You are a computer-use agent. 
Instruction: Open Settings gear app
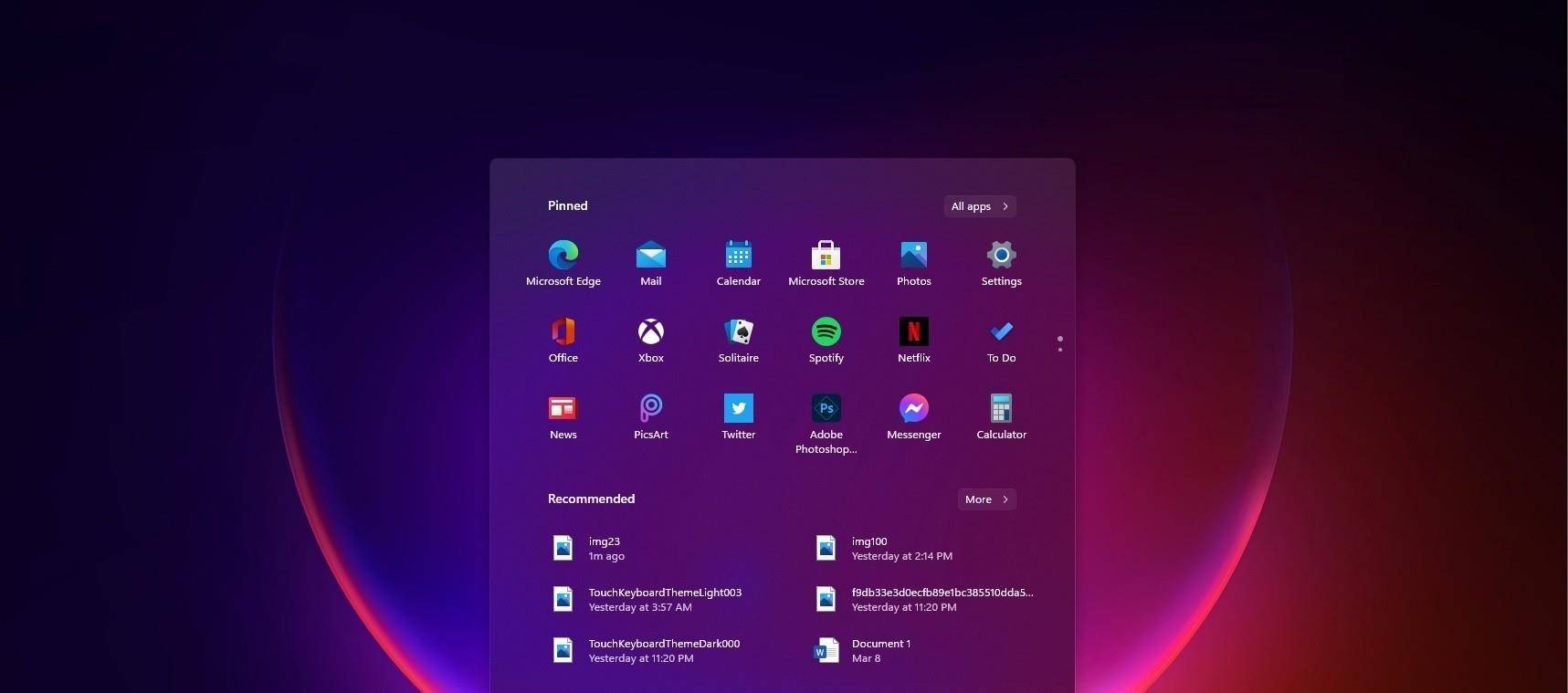tap(1002, 263)
